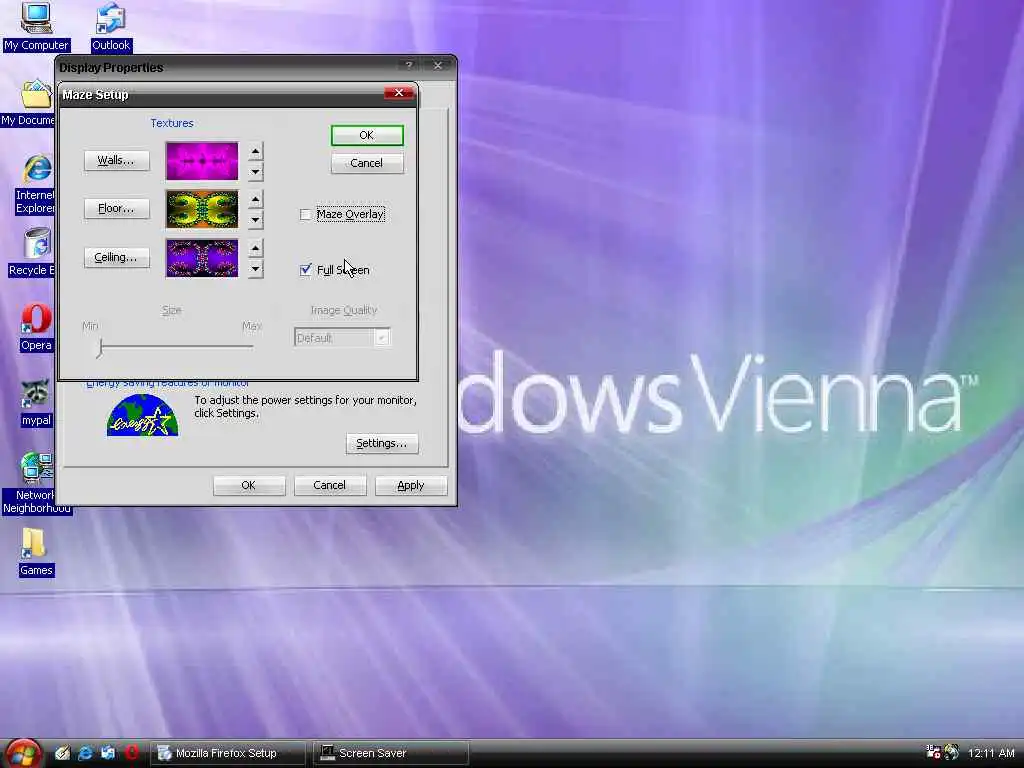Click the green Floor texture preview
The width and height of the screenshot is (1024, 768).
tap(202, 209)
